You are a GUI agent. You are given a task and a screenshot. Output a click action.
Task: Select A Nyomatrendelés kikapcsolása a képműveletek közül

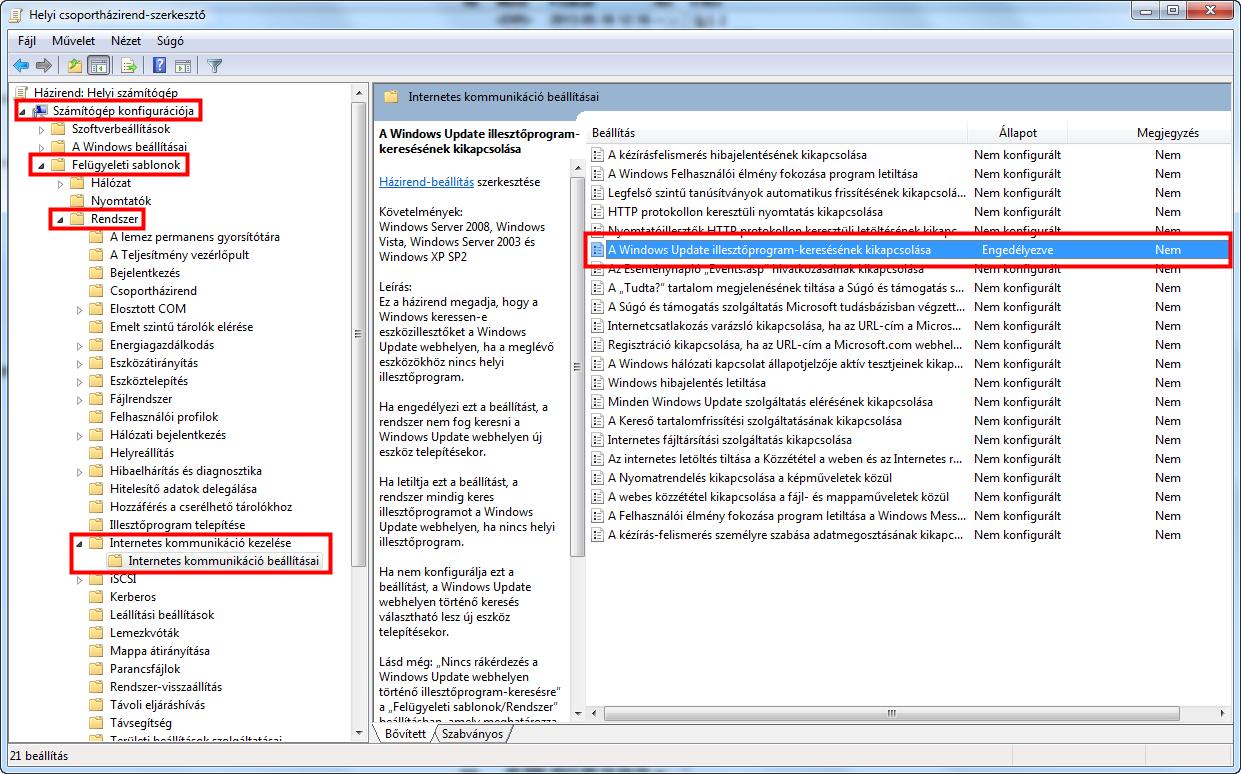750,478
